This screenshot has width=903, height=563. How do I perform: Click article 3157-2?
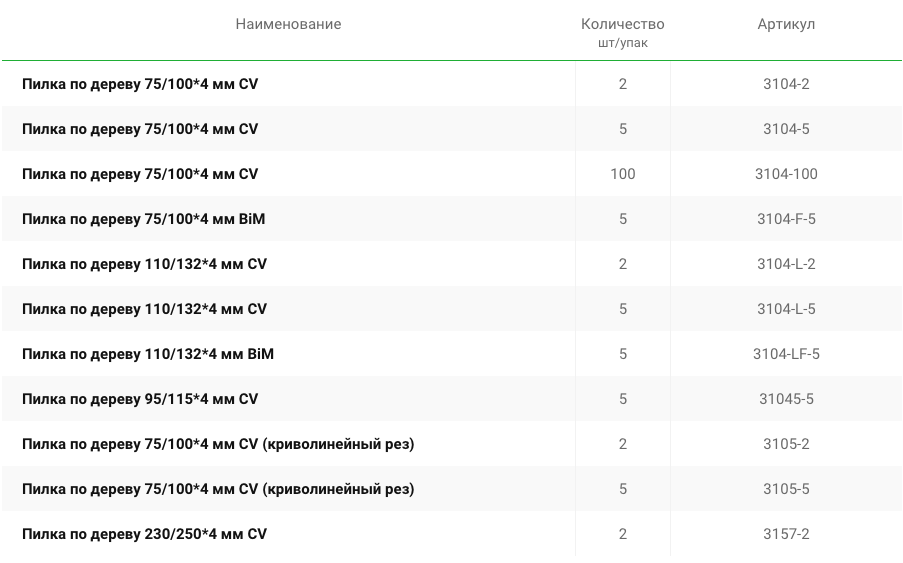click(786, 534)
